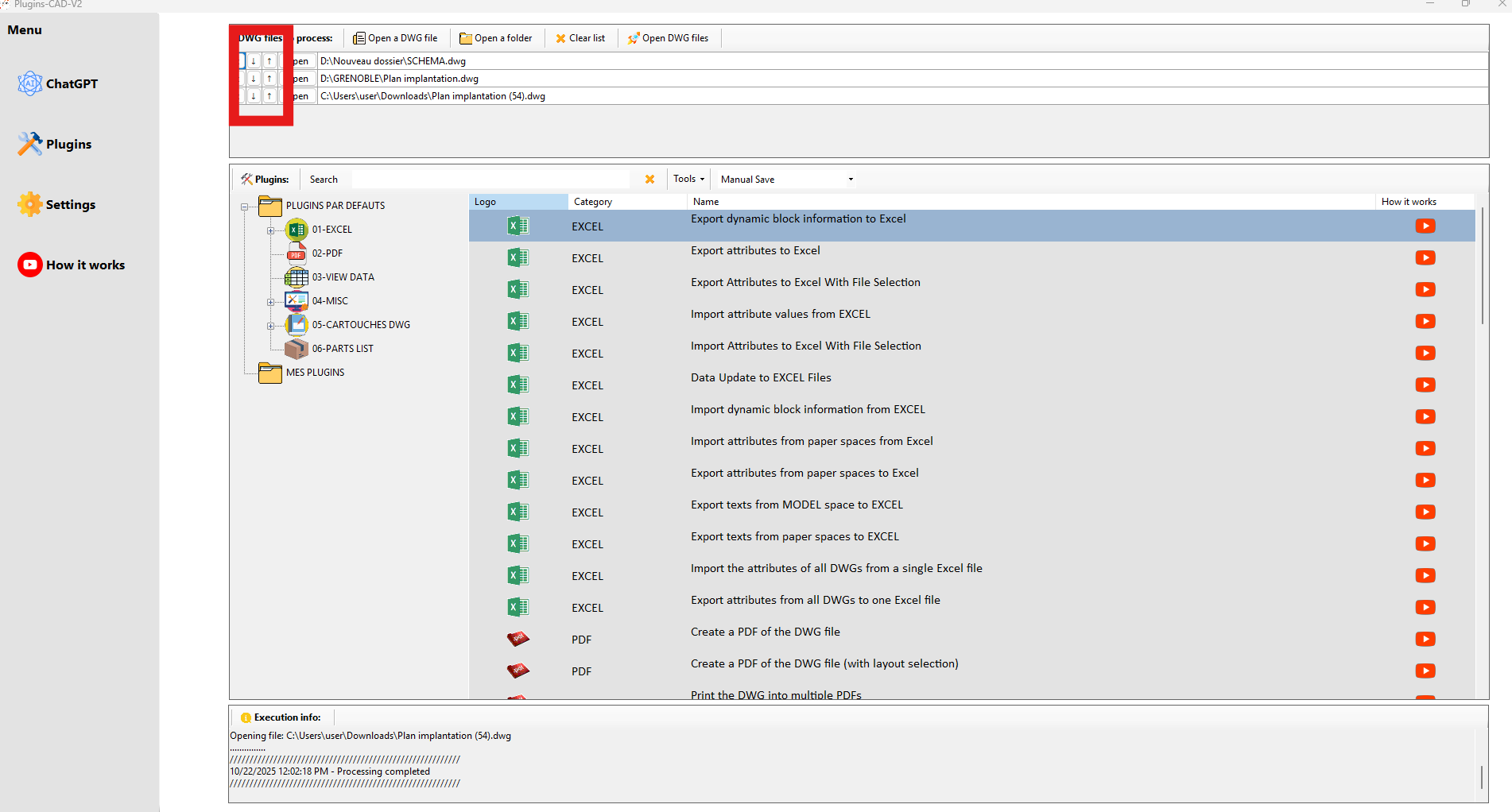Click the Plugins hammer-wrench sidebar icon
The width and height of the screenshot is (1512, 812).
pos(30,144)
